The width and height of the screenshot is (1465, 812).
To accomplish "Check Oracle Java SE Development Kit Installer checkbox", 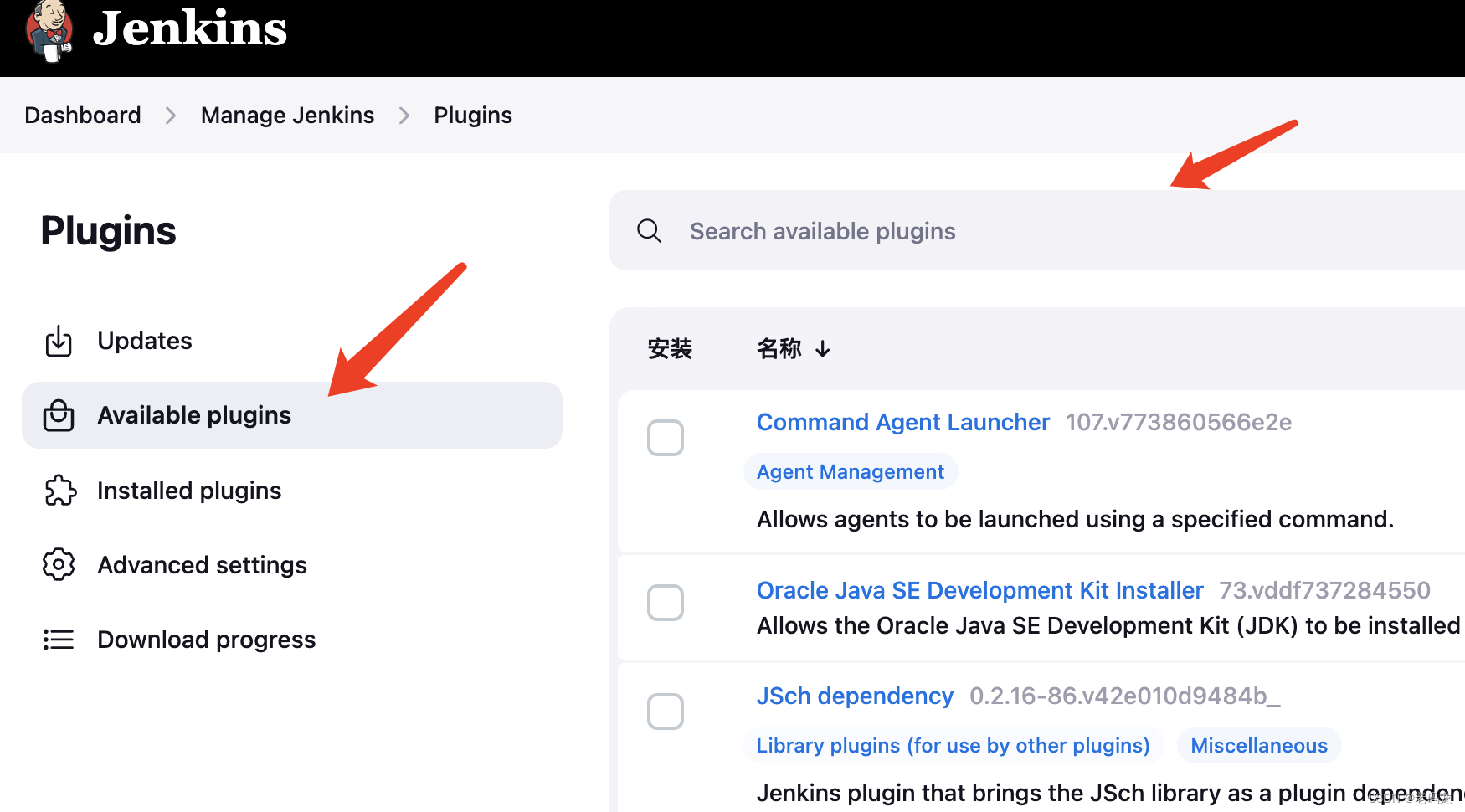I will 666,603.
